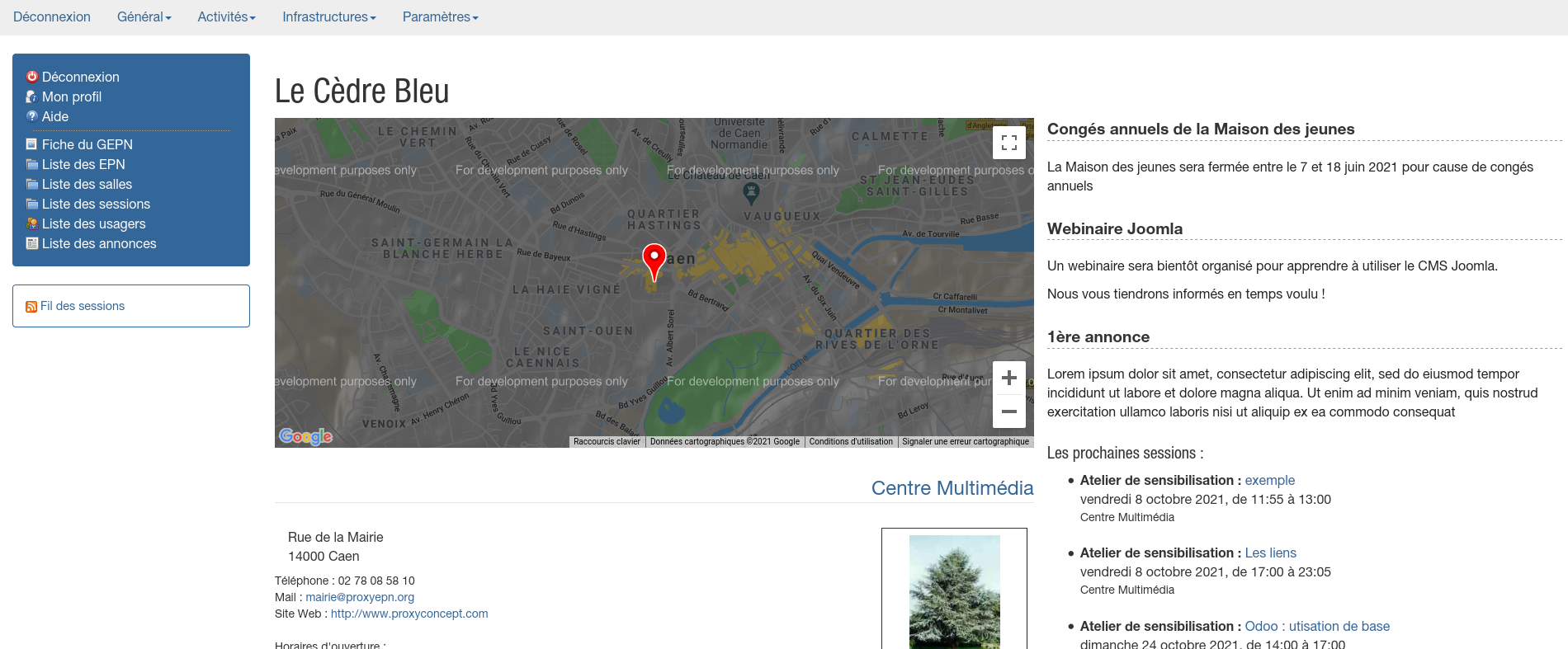
Task: Expand the Activités dropdown menu
Action: [x=226, y=17]
